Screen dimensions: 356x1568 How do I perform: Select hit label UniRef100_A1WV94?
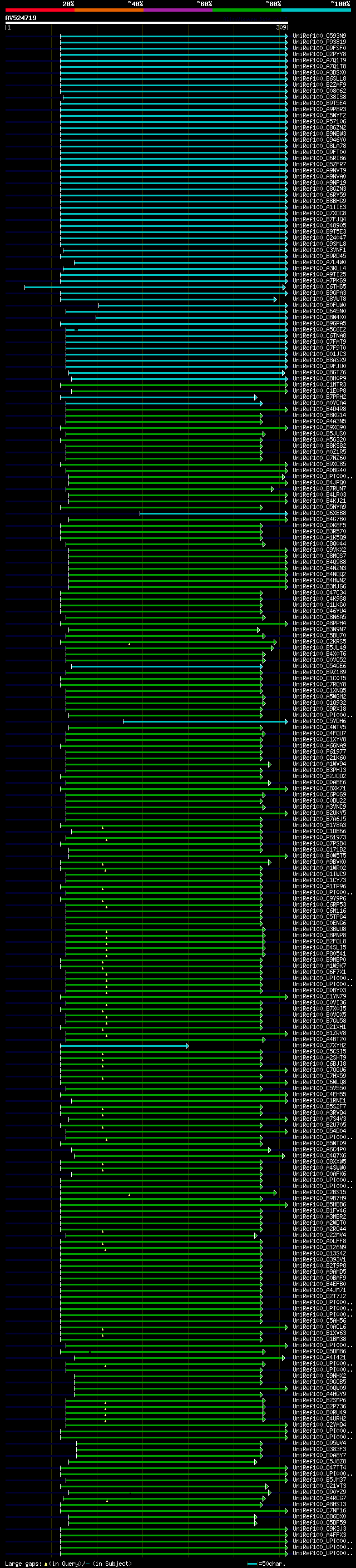[x=319, y=764]
